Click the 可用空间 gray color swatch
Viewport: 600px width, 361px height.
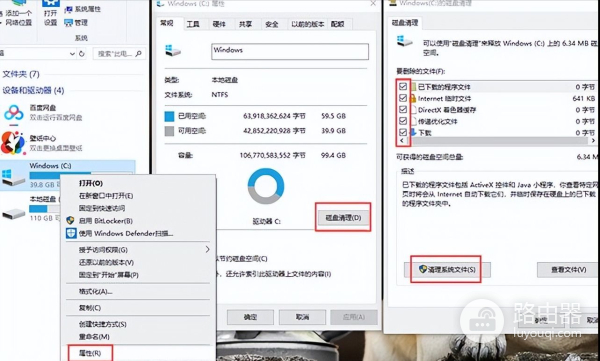click(x=169, y=131)
